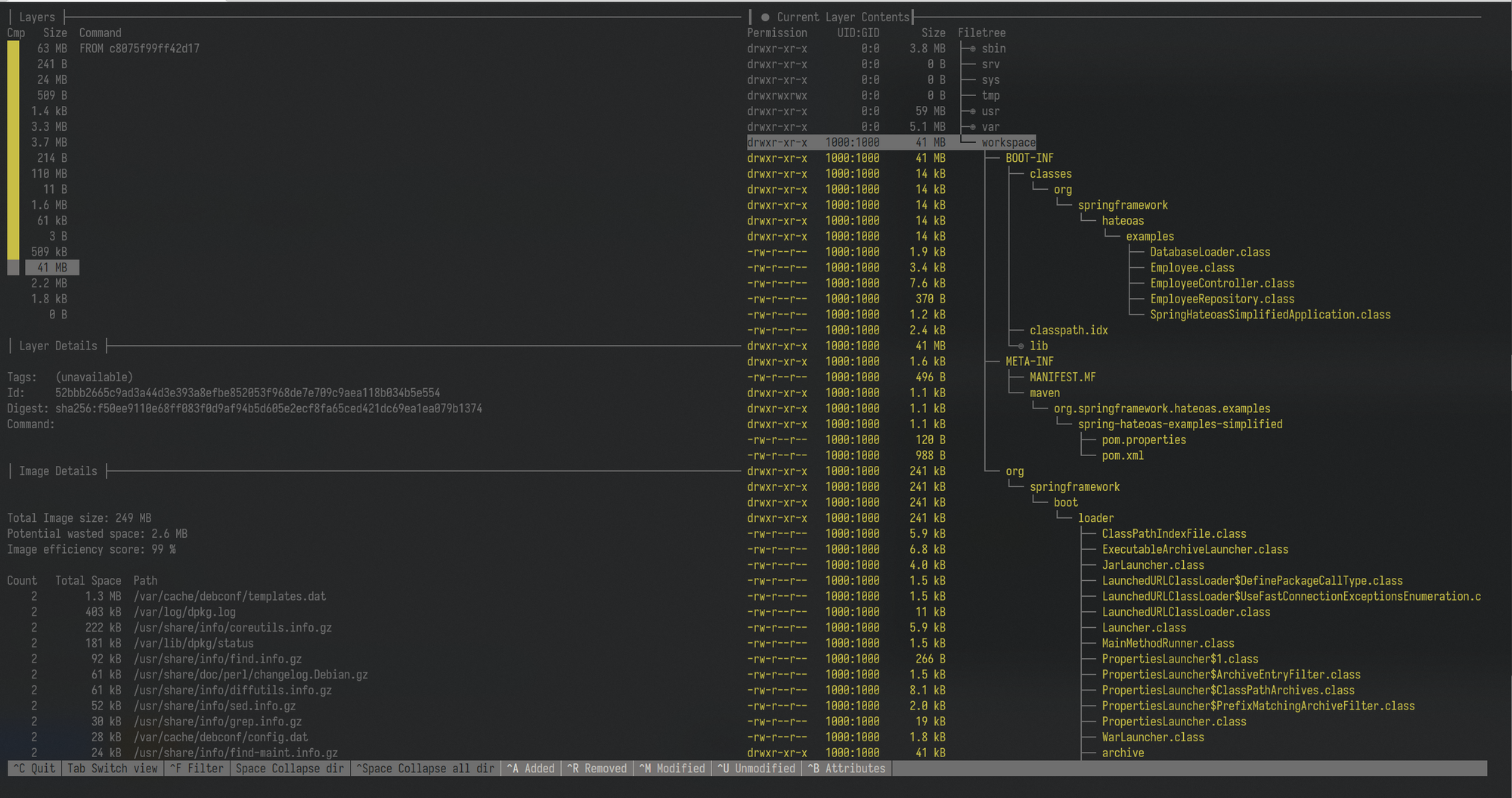Viewport: 1512px width, 798px height.
Task: Click the yellow layer comparison bar
Action: pyautogui.click(x=14, y=150)
